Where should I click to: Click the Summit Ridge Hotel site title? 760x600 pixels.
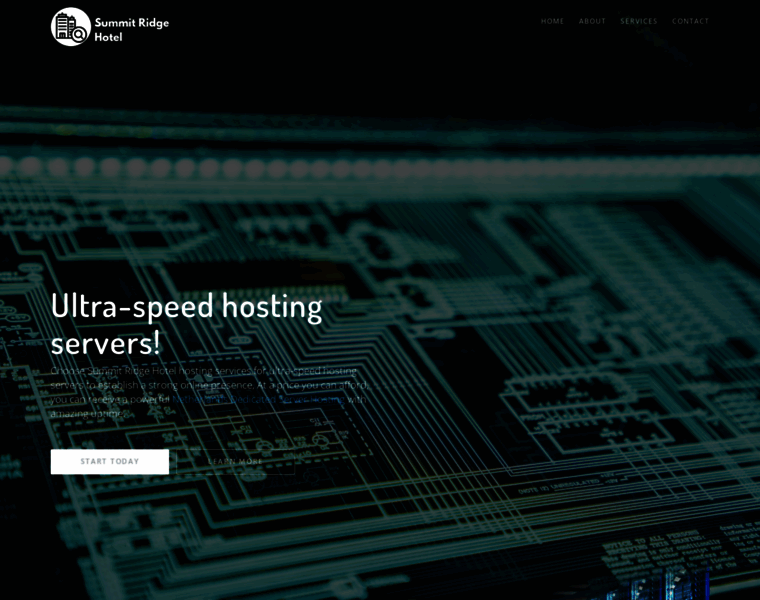pos(131,30)
